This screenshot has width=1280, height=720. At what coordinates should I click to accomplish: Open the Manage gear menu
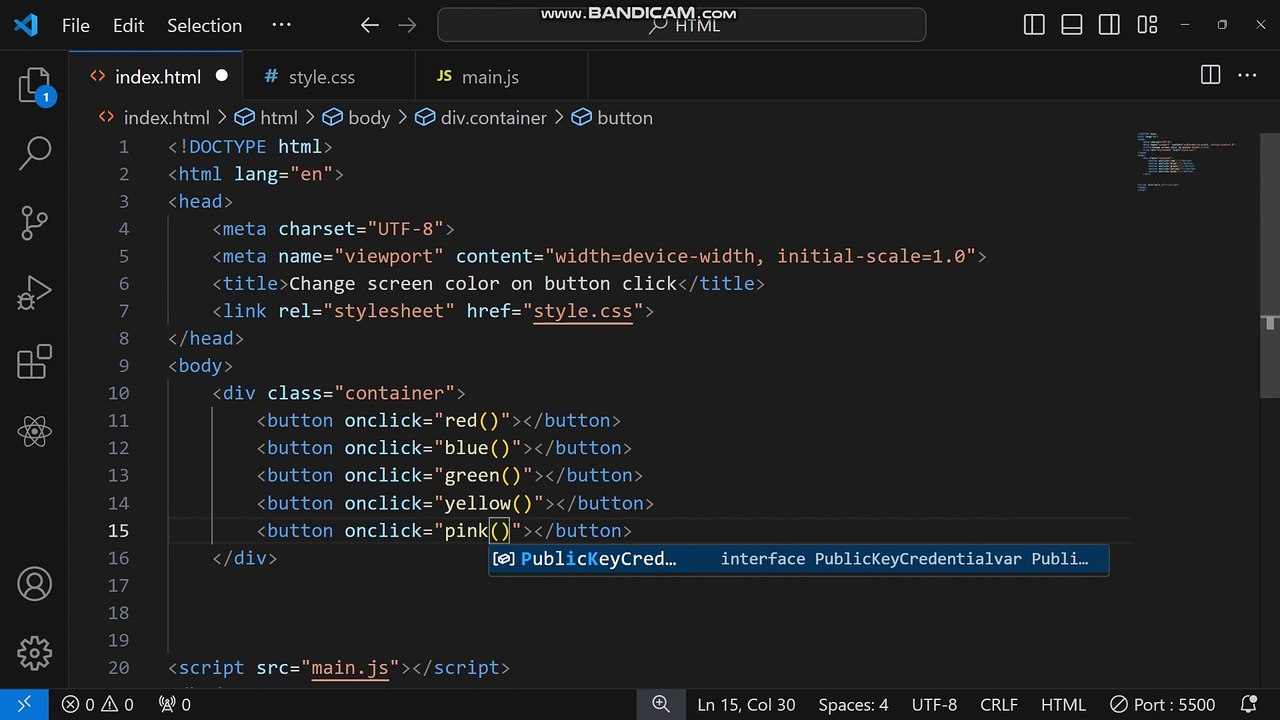tap(34, 653)
